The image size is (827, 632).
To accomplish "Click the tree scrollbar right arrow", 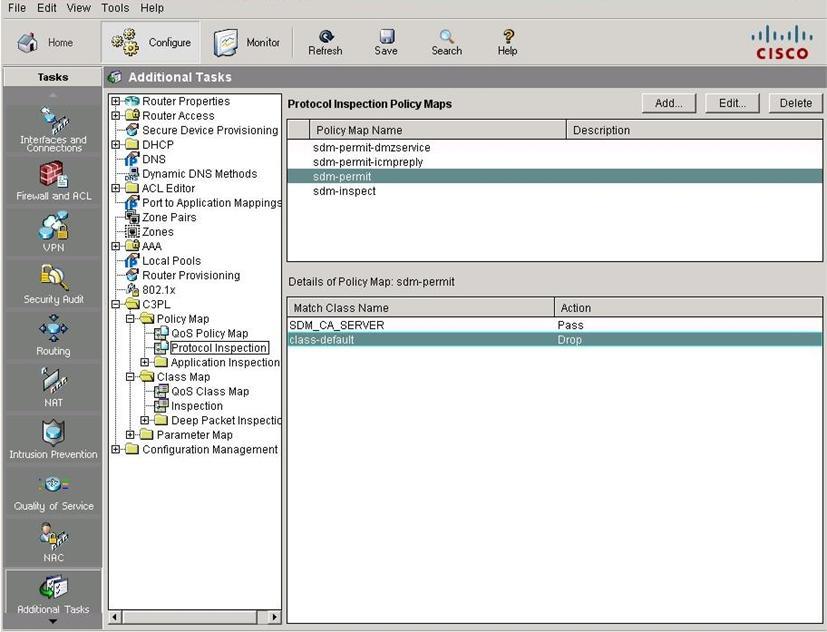I will (x=274, y=616).
